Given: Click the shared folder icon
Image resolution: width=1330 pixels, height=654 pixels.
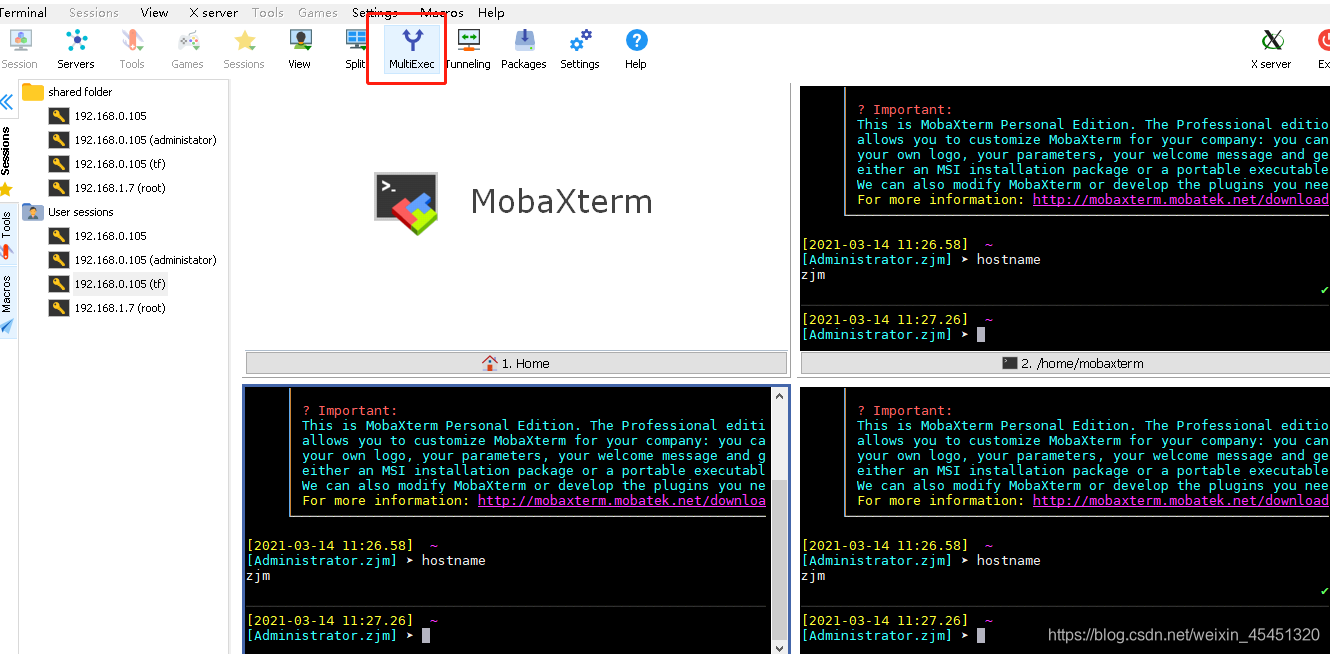Looking at the screenshot, I should pyautogui.click(x=33, y=92).
